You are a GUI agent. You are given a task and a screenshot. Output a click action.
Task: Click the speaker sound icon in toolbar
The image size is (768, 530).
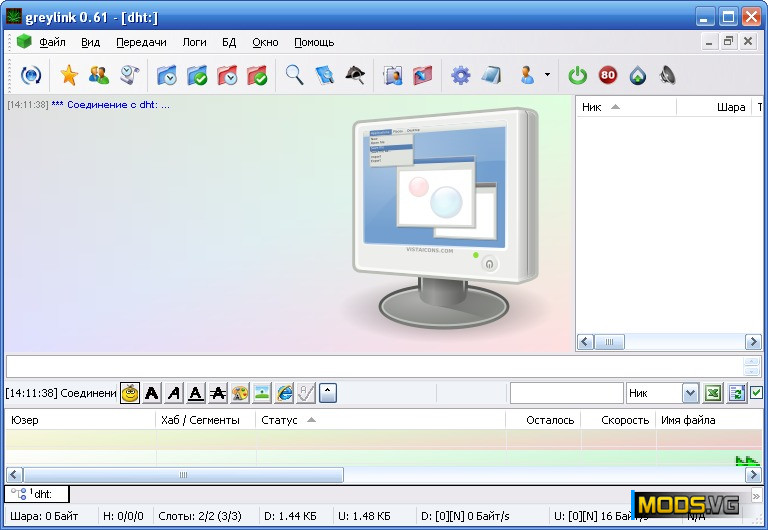pyautogui.click(x=667, y=75)
